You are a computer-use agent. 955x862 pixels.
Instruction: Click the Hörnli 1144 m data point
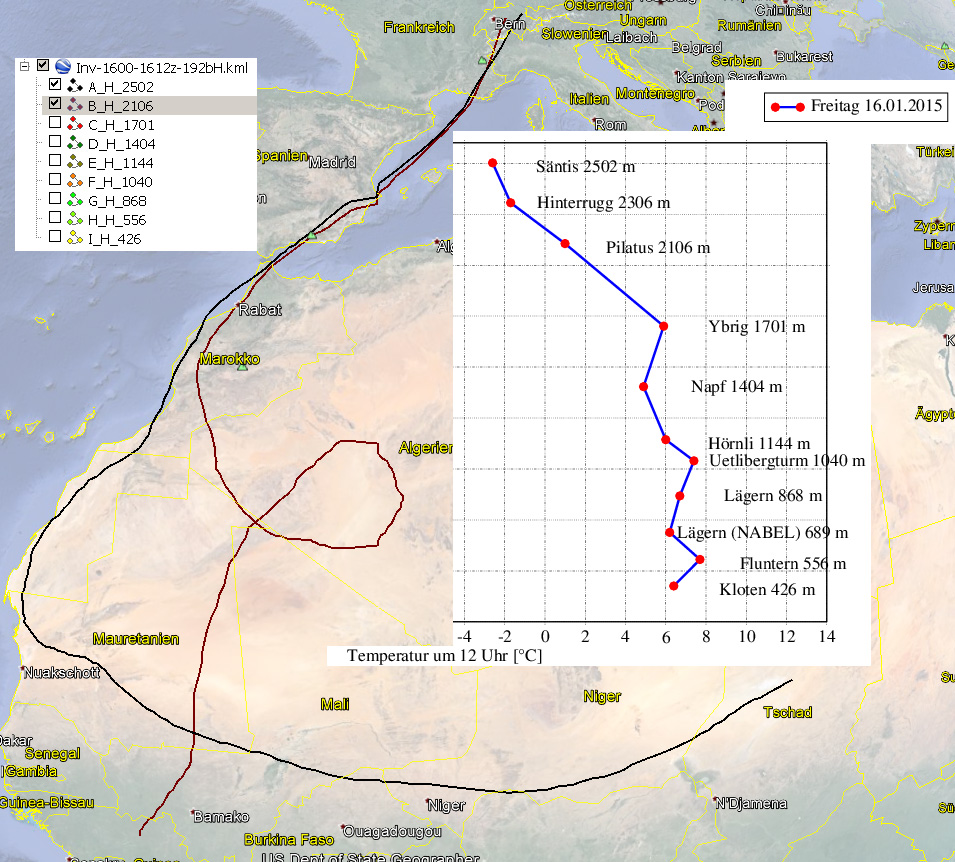[665, 439]
